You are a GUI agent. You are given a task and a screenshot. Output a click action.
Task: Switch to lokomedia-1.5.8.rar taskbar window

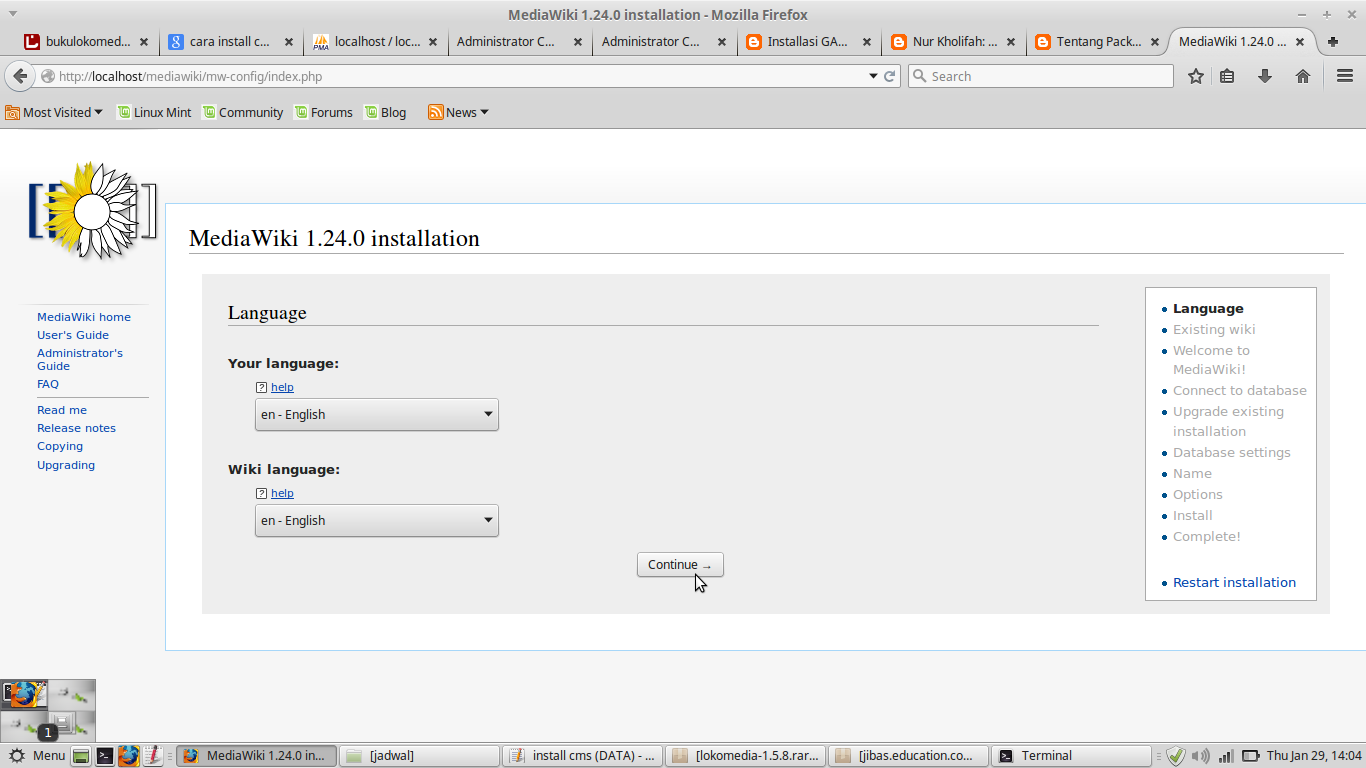[x=745, y=756]
